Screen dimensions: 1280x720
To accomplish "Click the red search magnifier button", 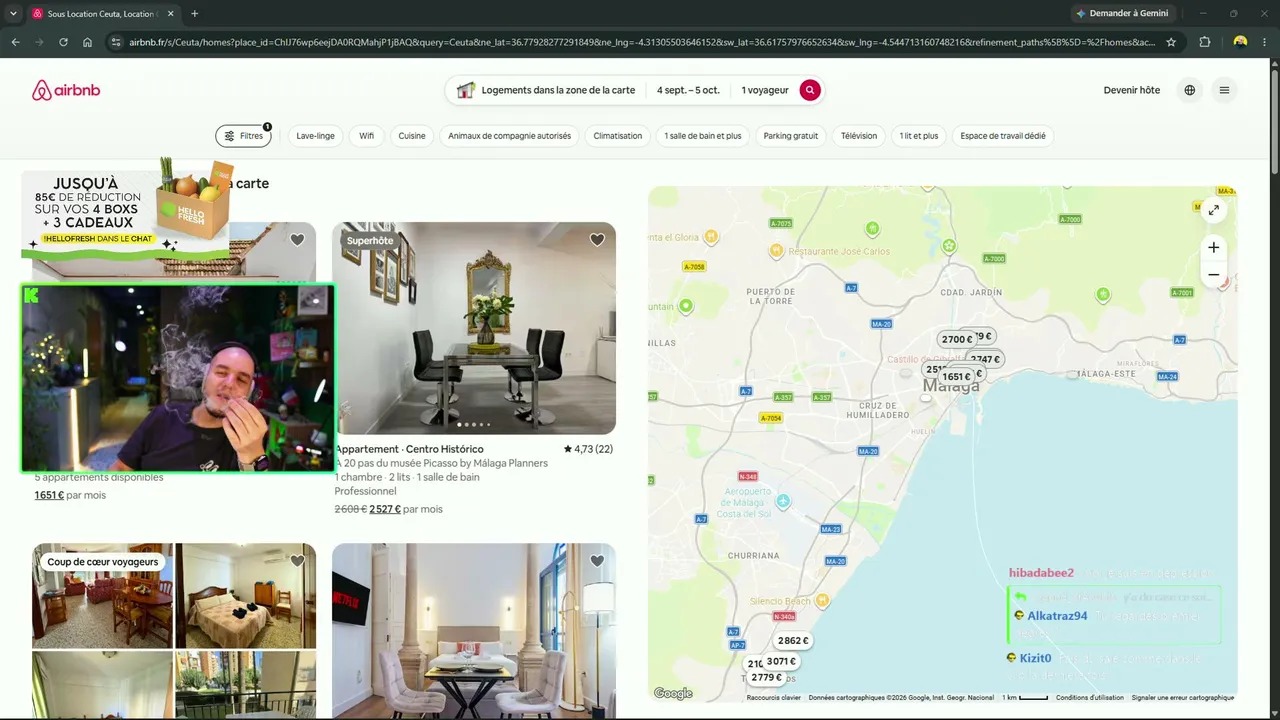I will pyautogui.click(x=810, y=90).
